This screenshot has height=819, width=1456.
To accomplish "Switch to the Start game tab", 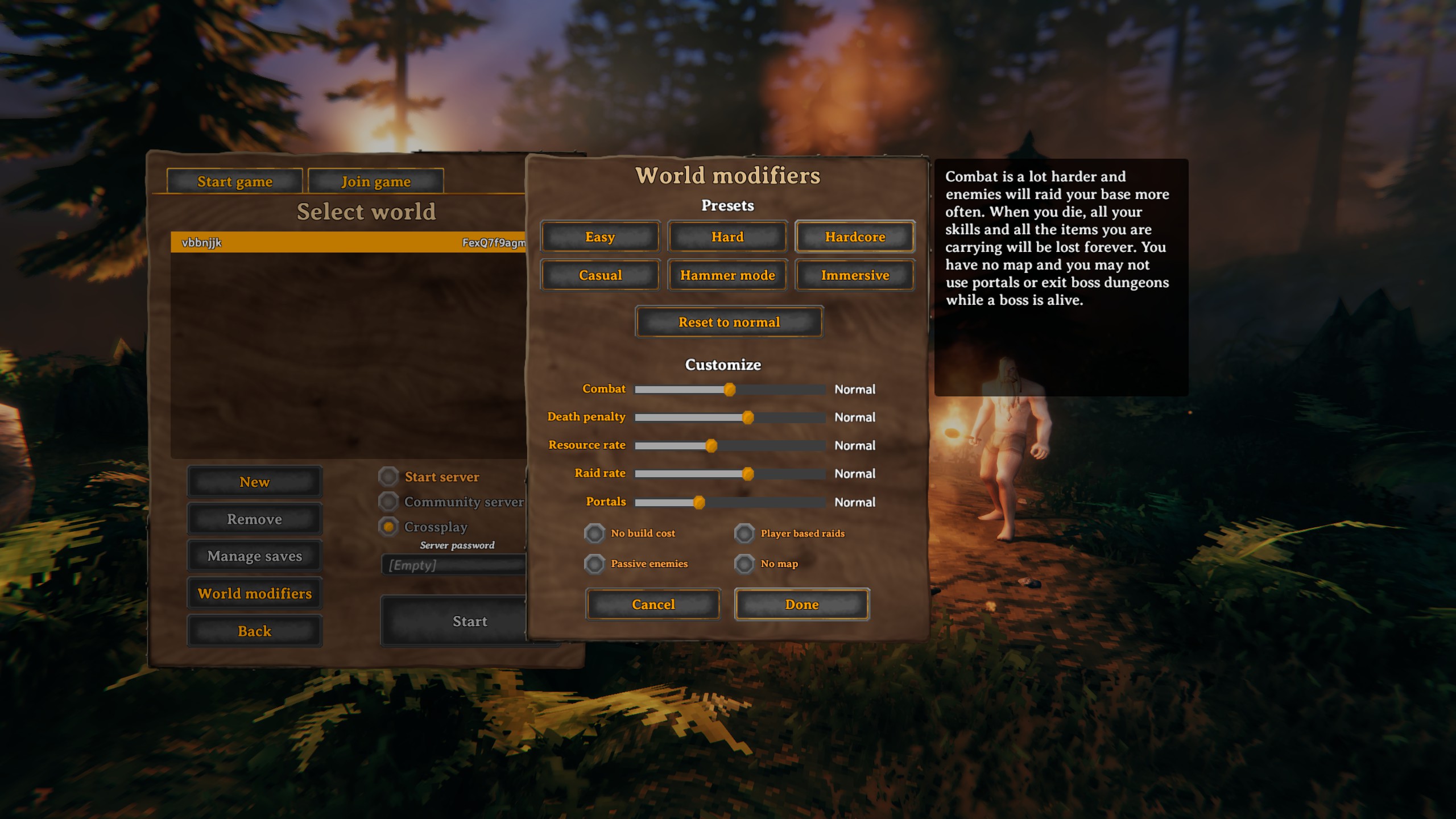I will (234, 181).
